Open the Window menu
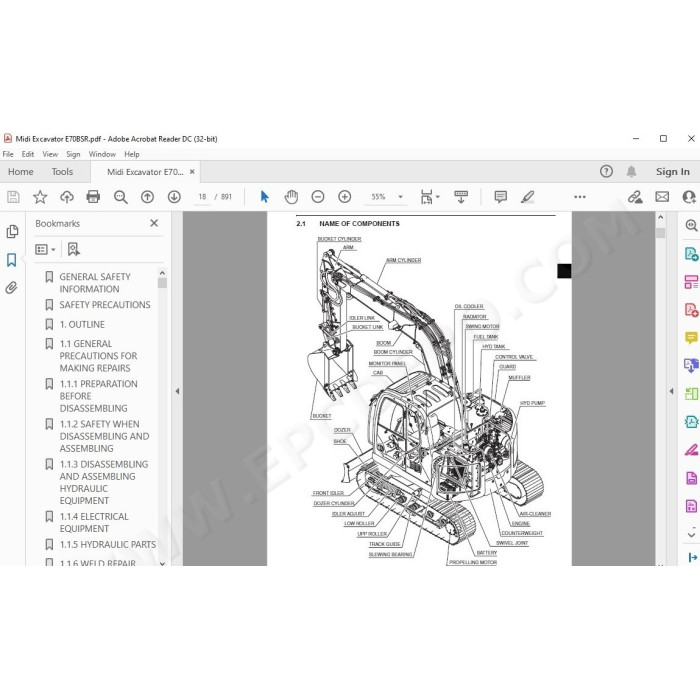 pyautogui.click(x=102, y=154)
